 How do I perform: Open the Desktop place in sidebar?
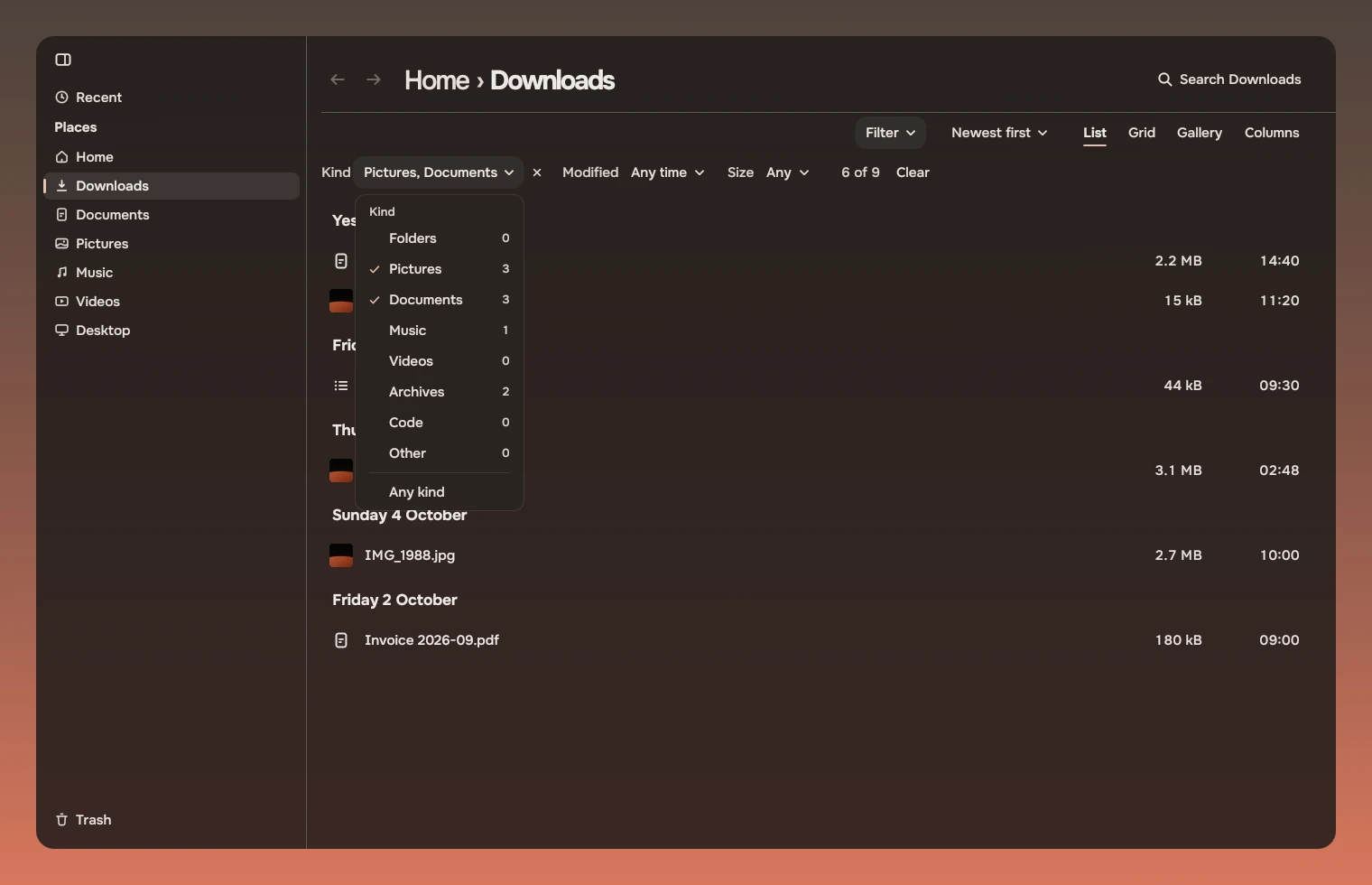(171, 331)
